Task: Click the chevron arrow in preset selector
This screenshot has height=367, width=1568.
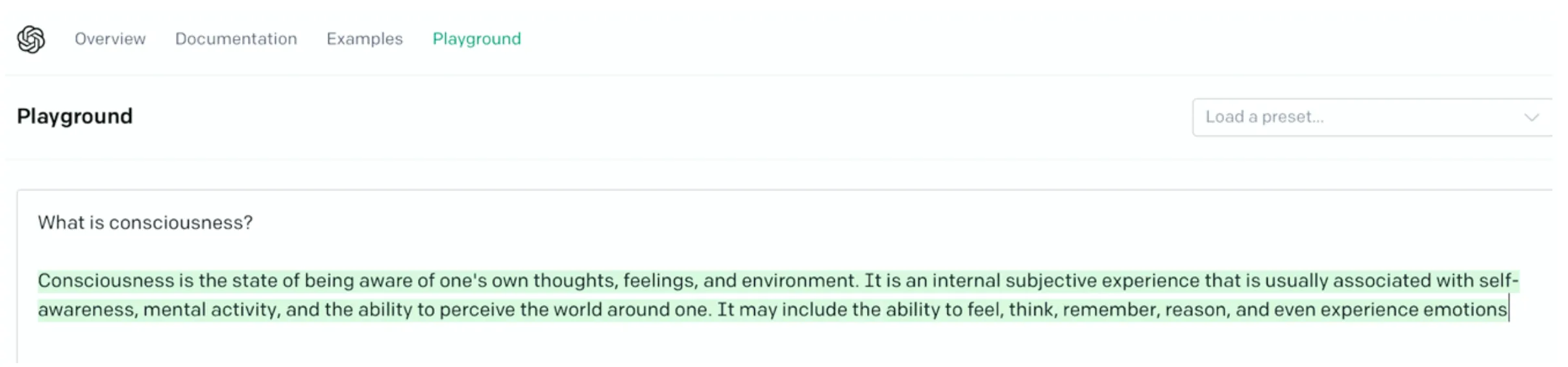Action: click(1532, 117)
